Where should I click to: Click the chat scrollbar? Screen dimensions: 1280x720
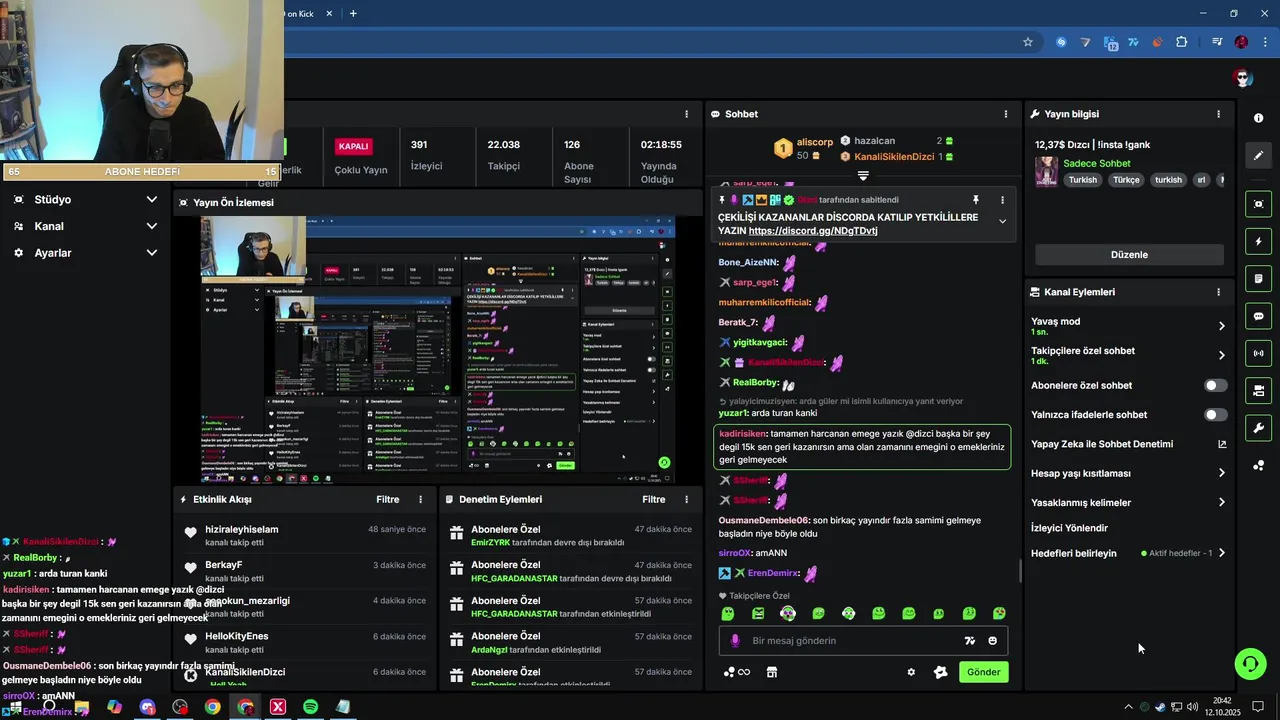(x=1020, y=571)
